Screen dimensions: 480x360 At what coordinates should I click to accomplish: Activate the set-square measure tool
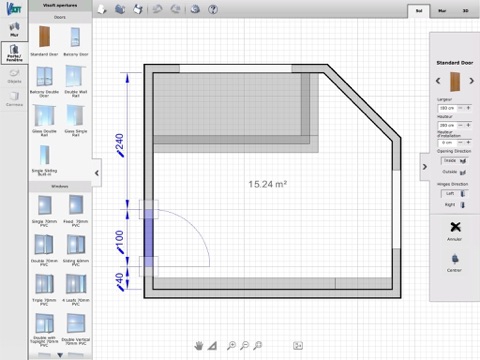point(212,346)
